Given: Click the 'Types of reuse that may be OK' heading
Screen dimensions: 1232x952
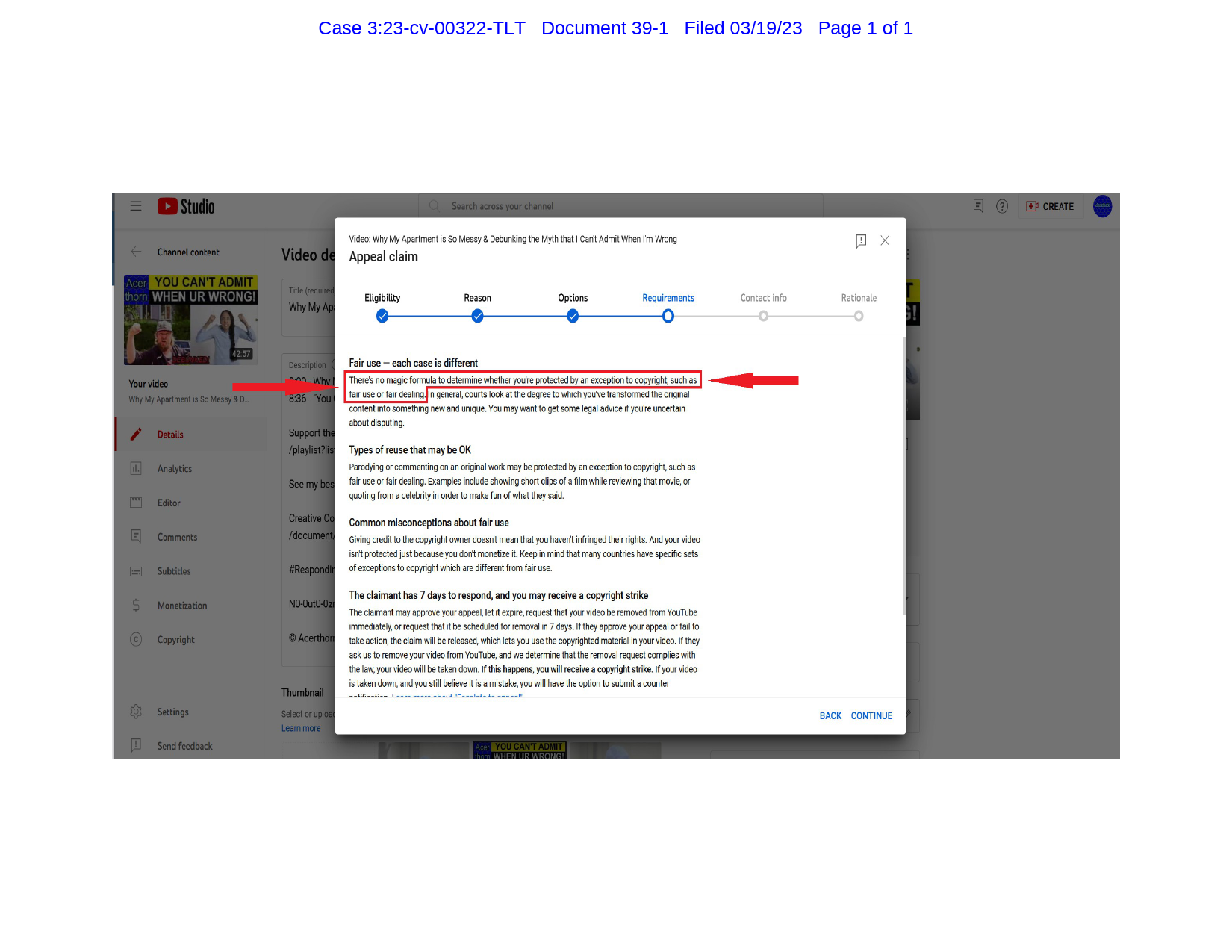Looking at the screenshot, I should 410,450.
